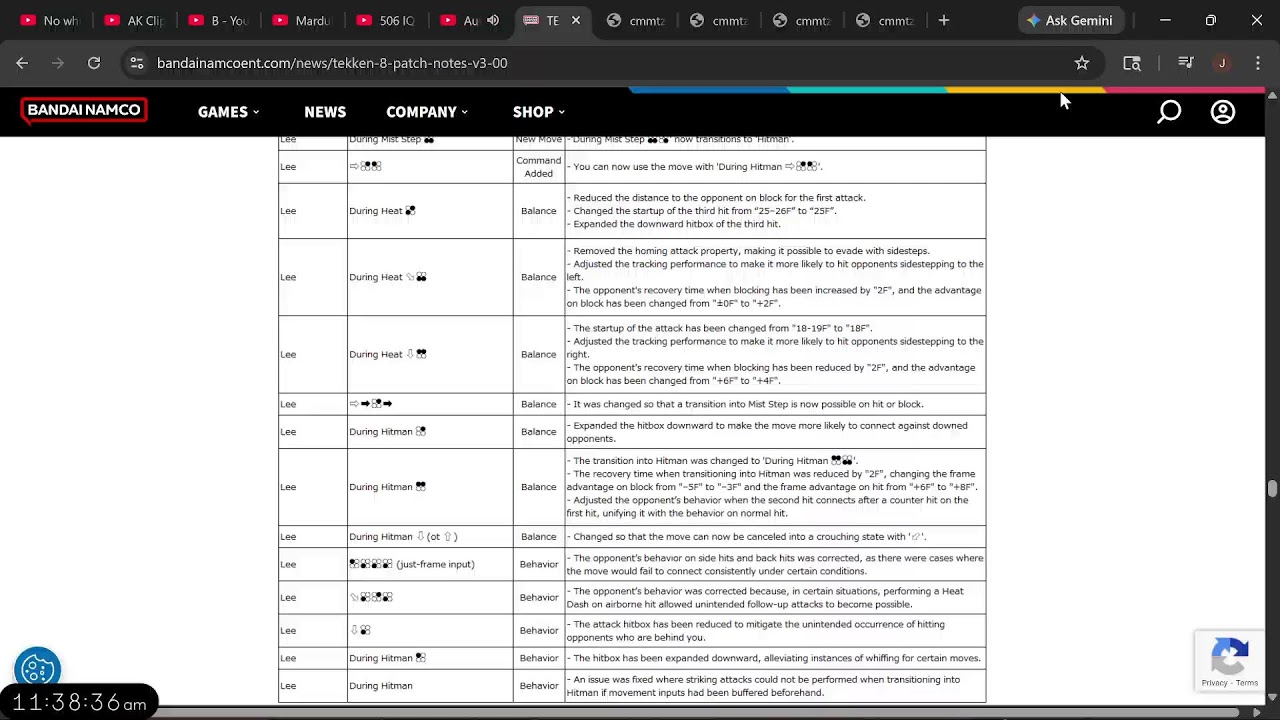The image size is (1280, 720).
Task: Click the page vertical scrollbar thumb
Action: pos(1272,488)
